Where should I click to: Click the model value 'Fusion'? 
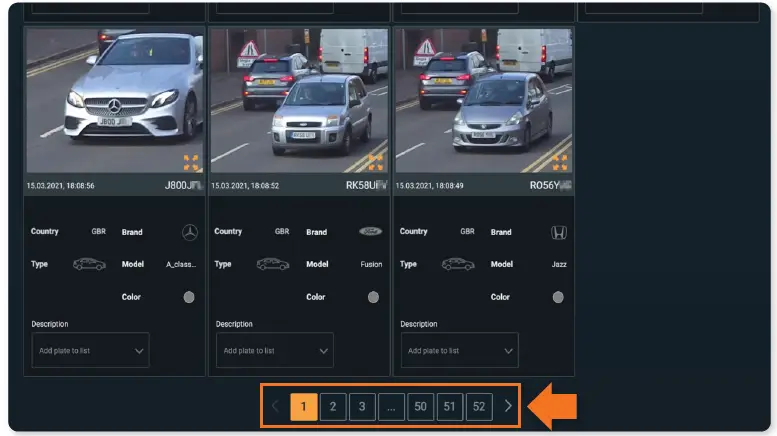[371, 265]
